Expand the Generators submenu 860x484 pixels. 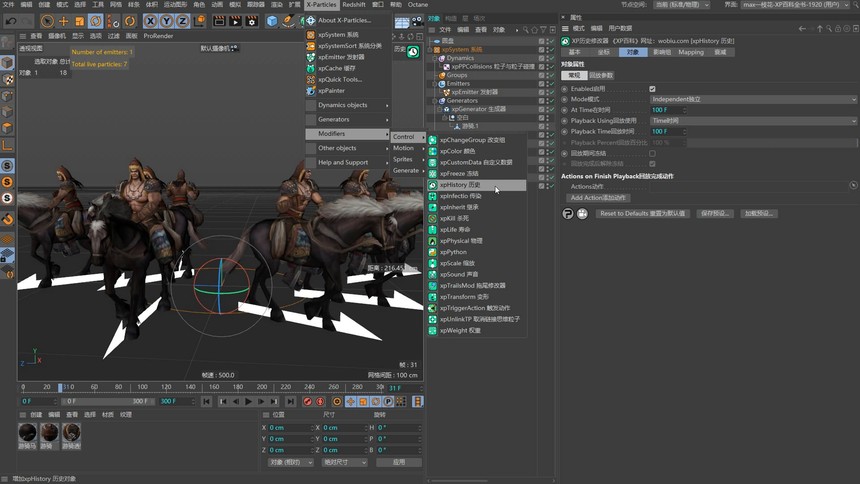point(348,119)
